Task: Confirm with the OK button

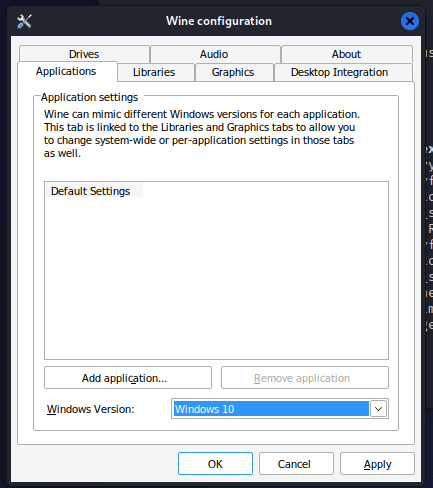Action: (215, 464)
